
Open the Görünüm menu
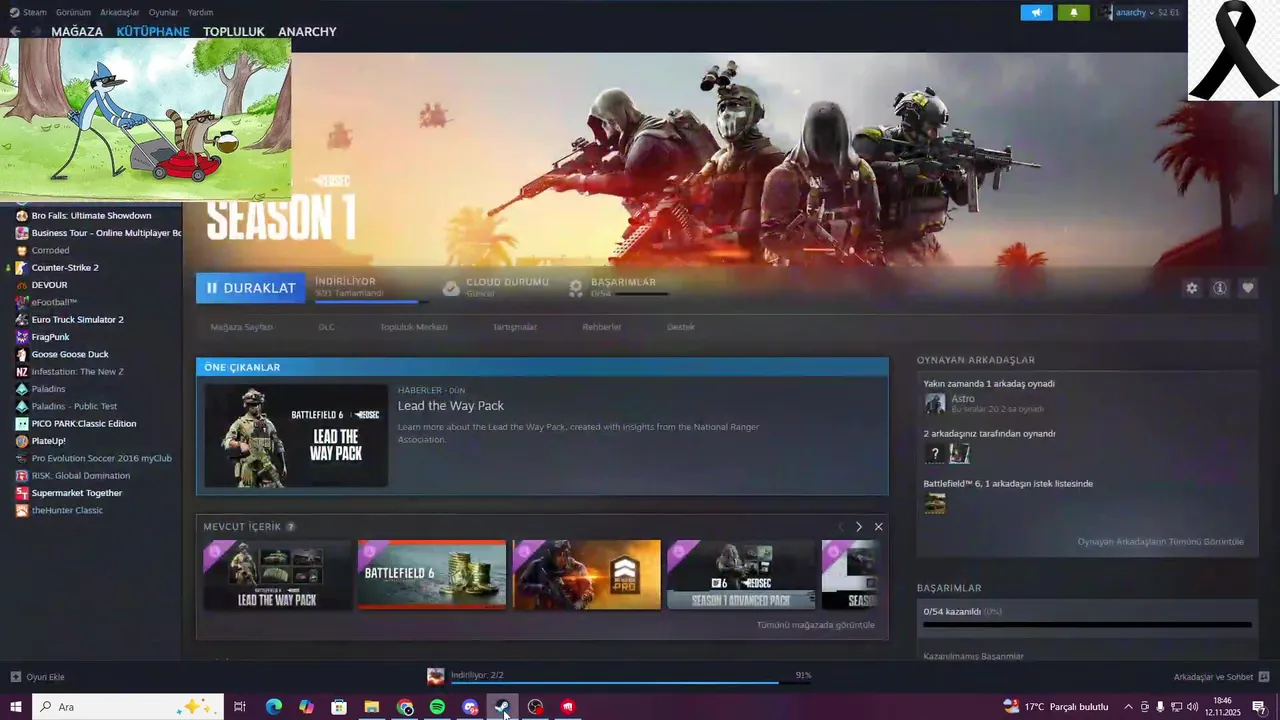pyautogui.click(x=73, y=13)
